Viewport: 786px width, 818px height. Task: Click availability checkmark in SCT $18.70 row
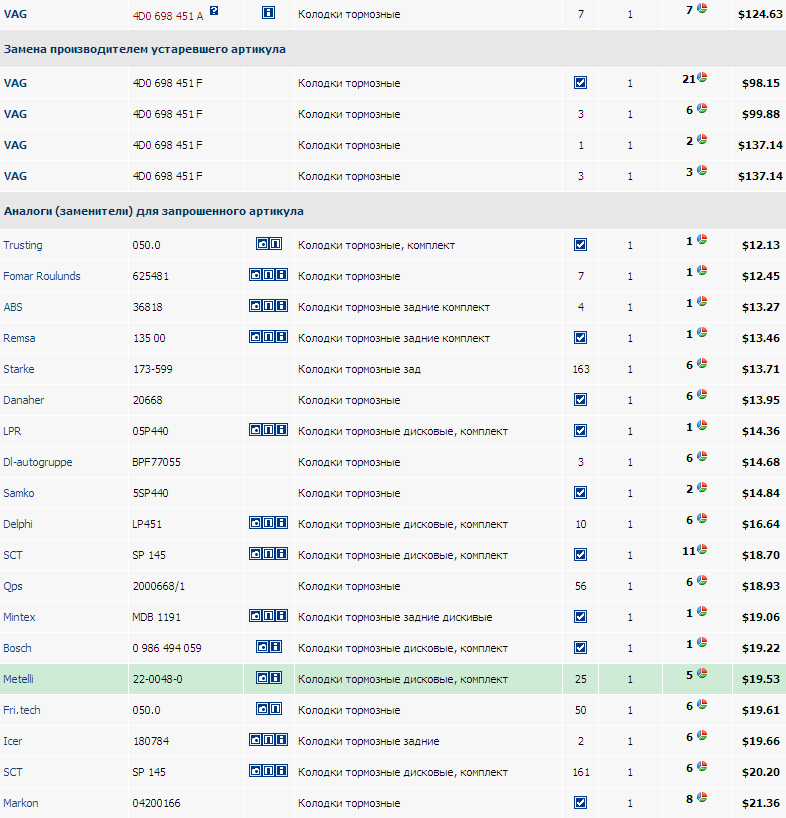pos(581,555)
